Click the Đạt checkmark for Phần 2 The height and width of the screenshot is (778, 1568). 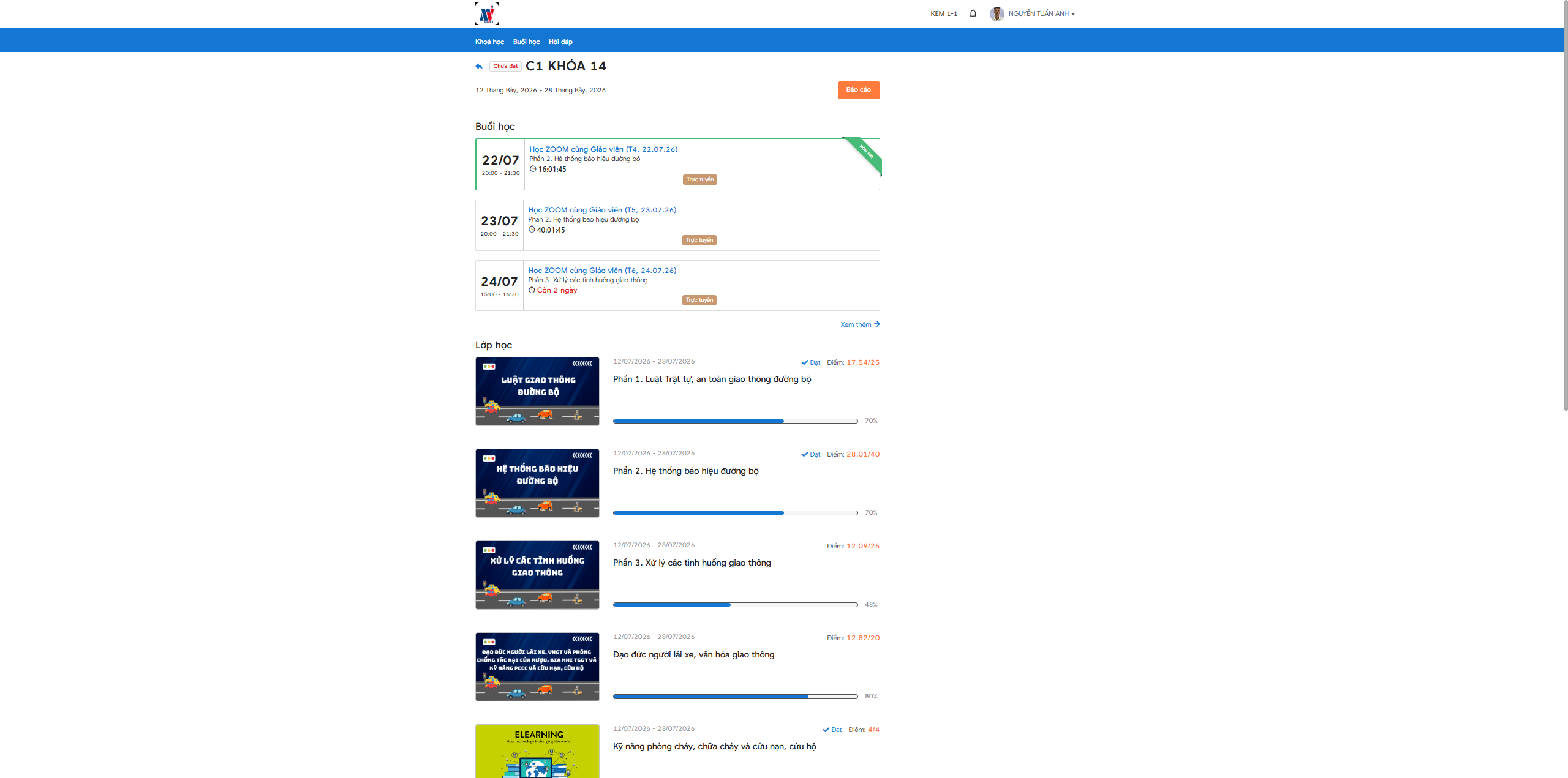click(804, 454)
